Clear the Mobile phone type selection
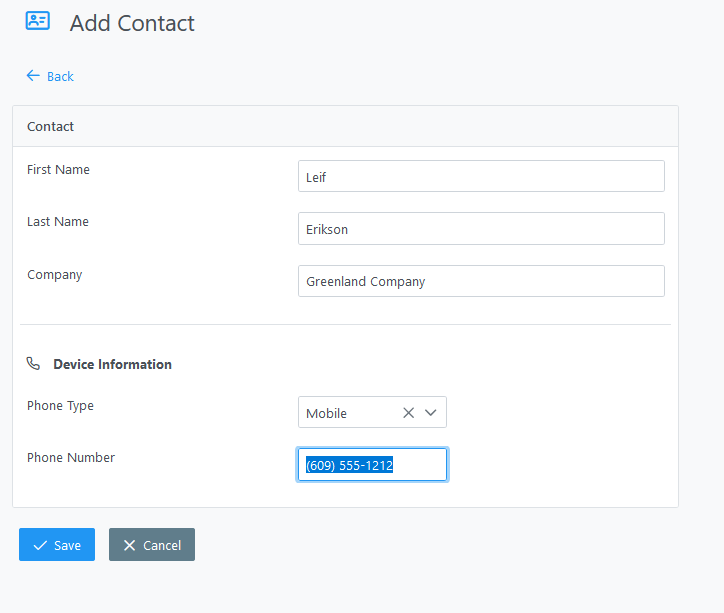 coord(408,413)
